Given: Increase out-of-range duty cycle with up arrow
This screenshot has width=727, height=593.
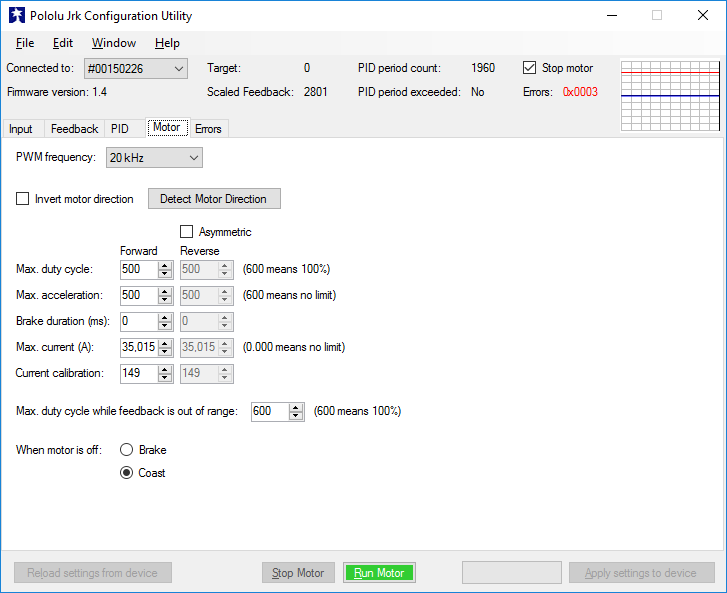Looking at the screenshot, I should click(x=296, y=408).
